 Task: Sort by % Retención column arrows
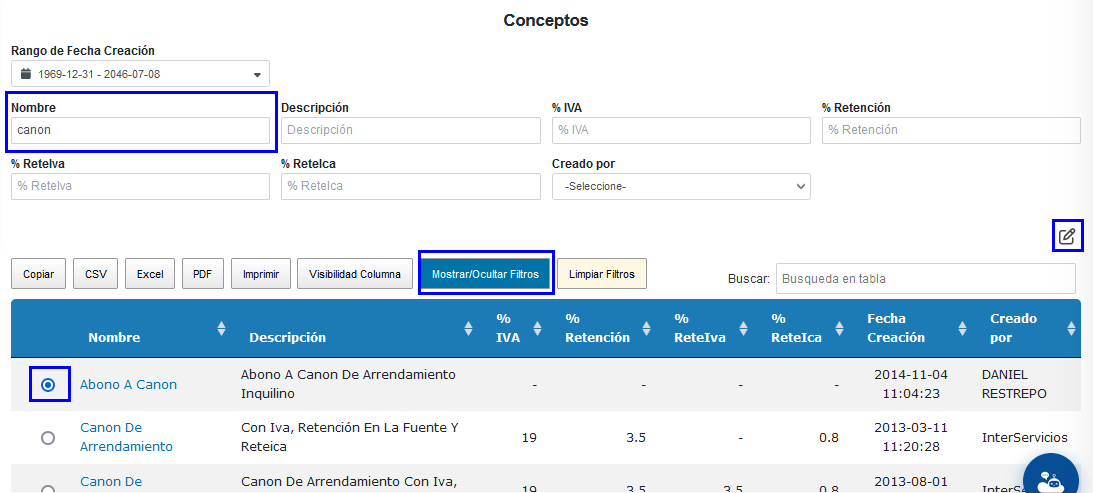point(646,328)
